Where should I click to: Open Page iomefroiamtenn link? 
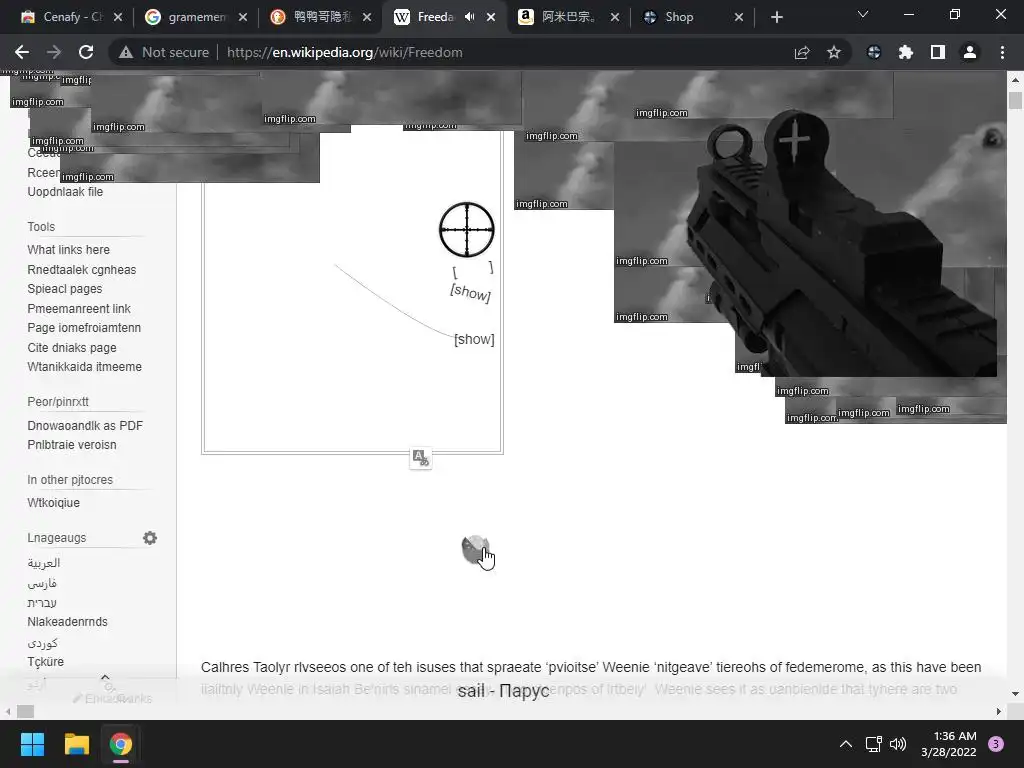pyautogui.click(x=84, y=327)
